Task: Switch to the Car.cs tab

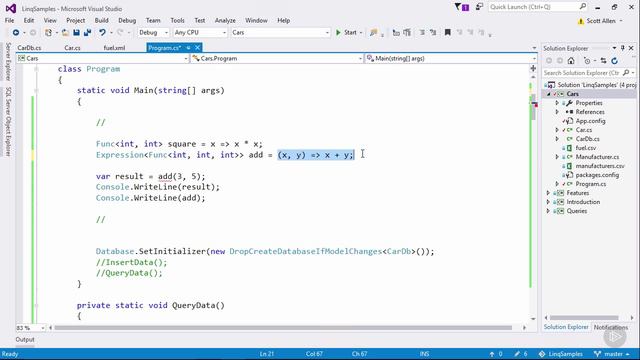Action: (72, 48)
